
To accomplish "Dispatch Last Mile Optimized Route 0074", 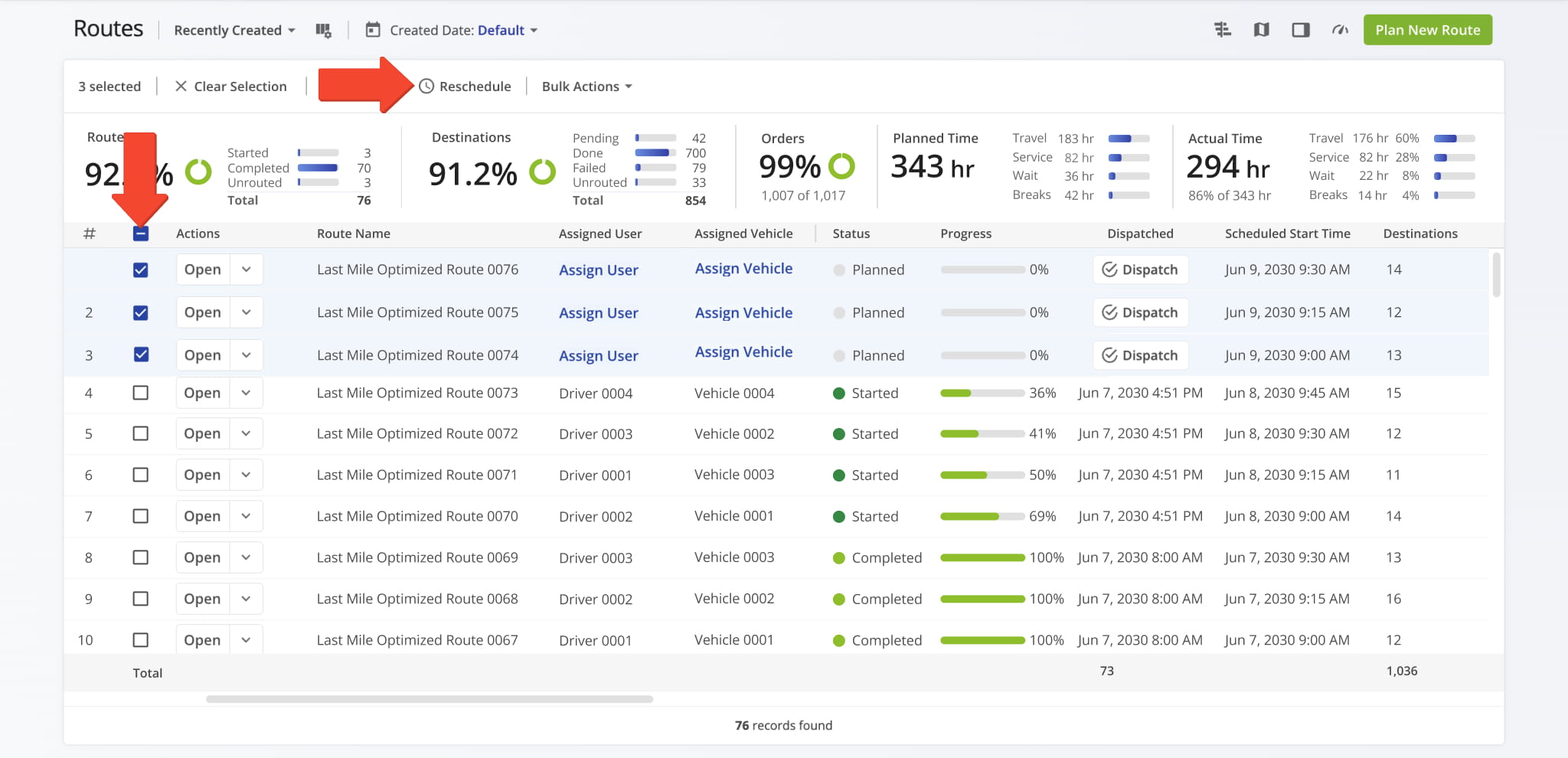I will point(1140,355).
